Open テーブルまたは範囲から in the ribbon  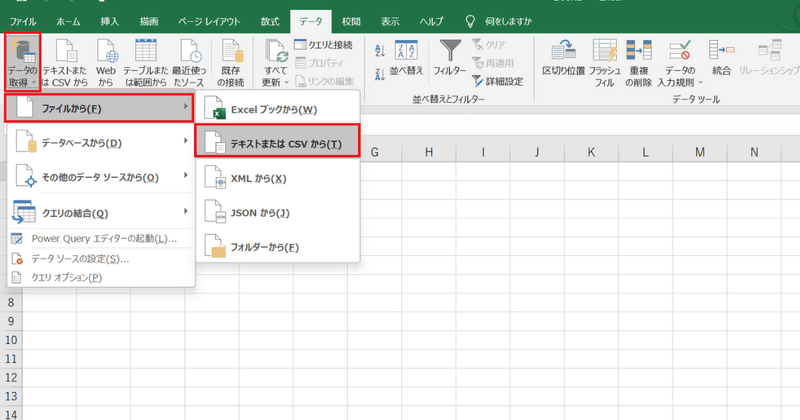(146, 62)
